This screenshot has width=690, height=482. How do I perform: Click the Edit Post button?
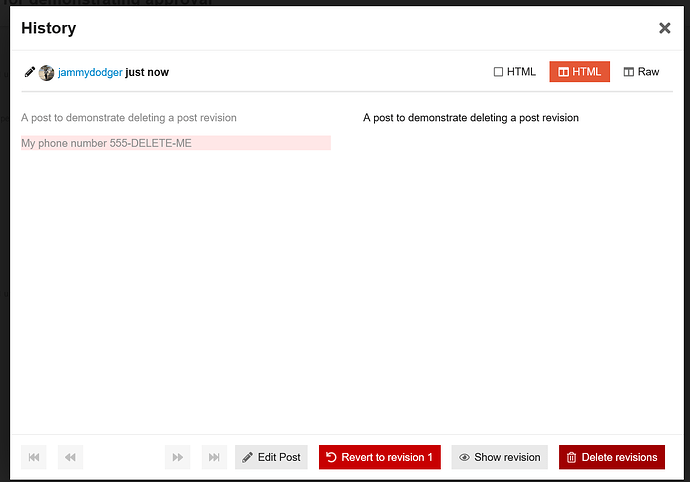[271, 457]
